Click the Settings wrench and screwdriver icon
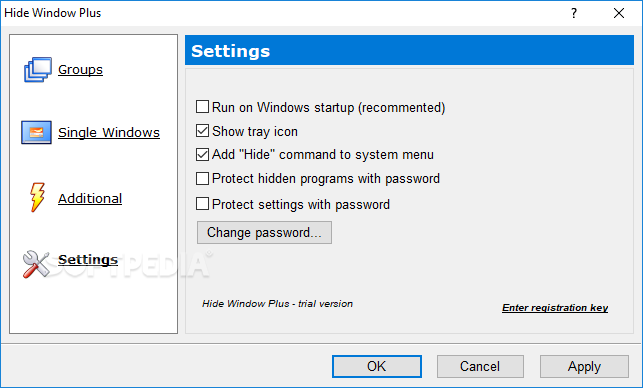The image size is (643, 388). point(36,264)
